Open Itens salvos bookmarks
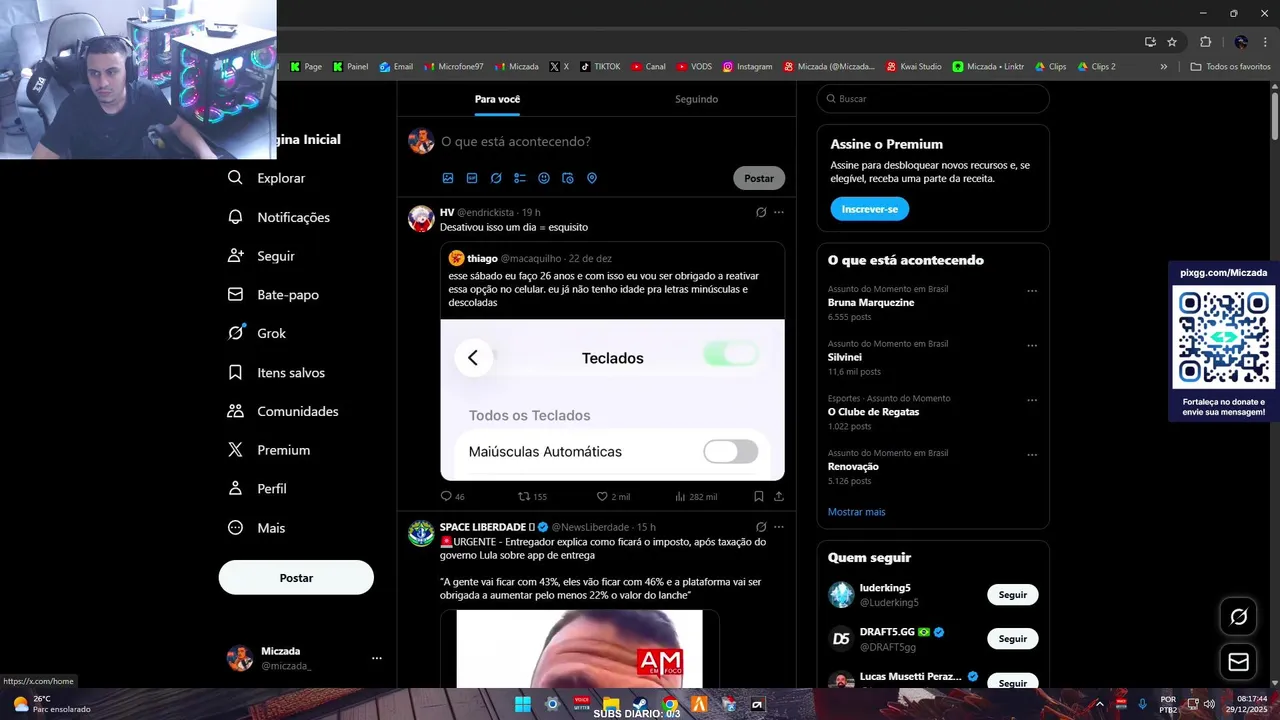This screenshot has width=1280, height=720. click(x=276, y=372)
